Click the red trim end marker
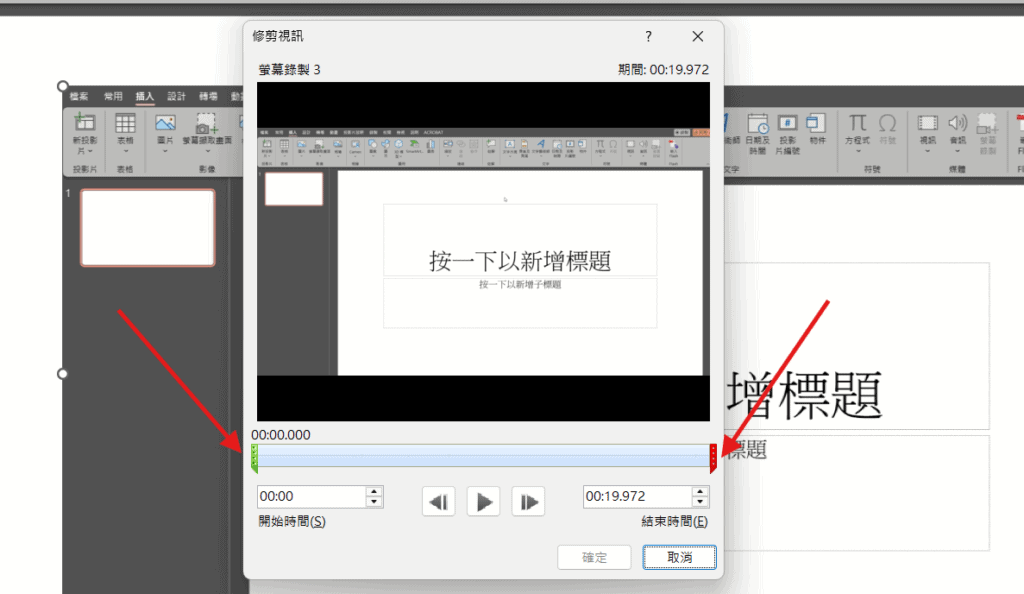Viewport: 1024px width, 594px height. [713, 459]
